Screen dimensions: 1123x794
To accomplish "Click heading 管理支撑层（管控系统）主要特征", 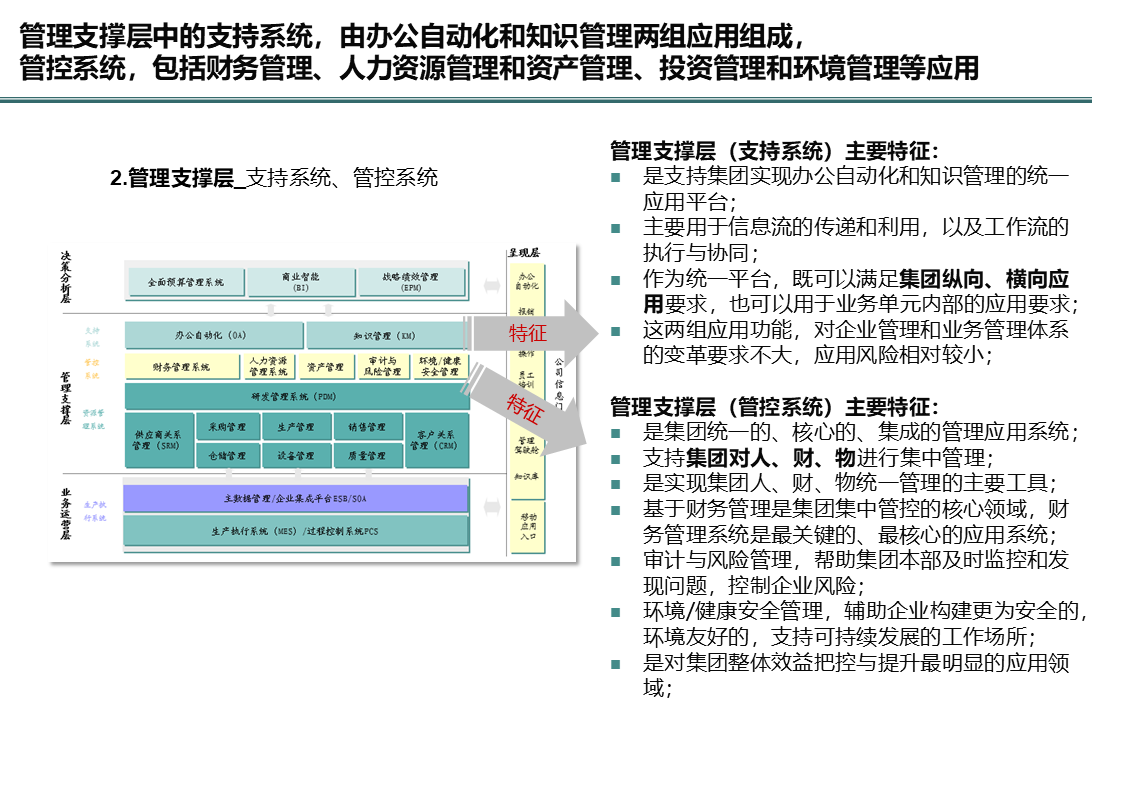I will click(x=774, y=407).
